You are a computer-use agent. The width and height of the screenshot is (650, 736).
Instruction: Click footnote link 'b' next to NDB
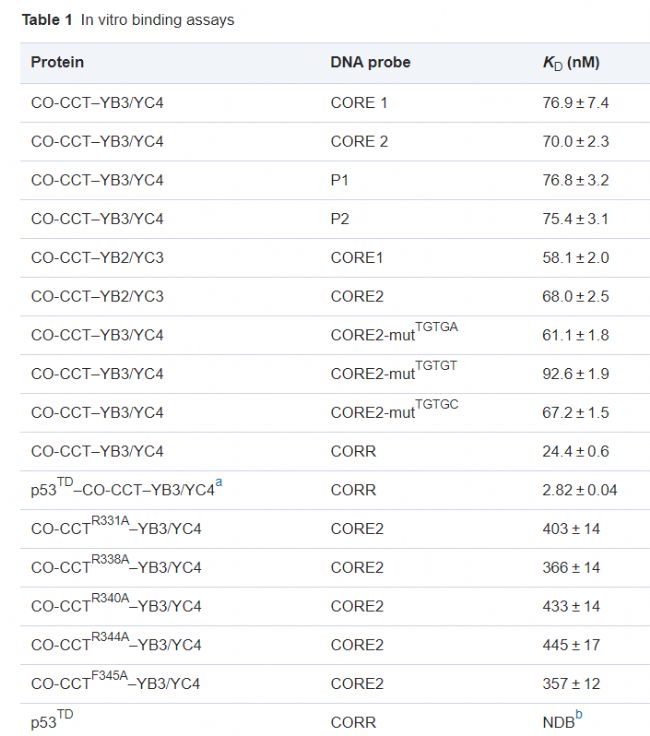pos(579,714)
